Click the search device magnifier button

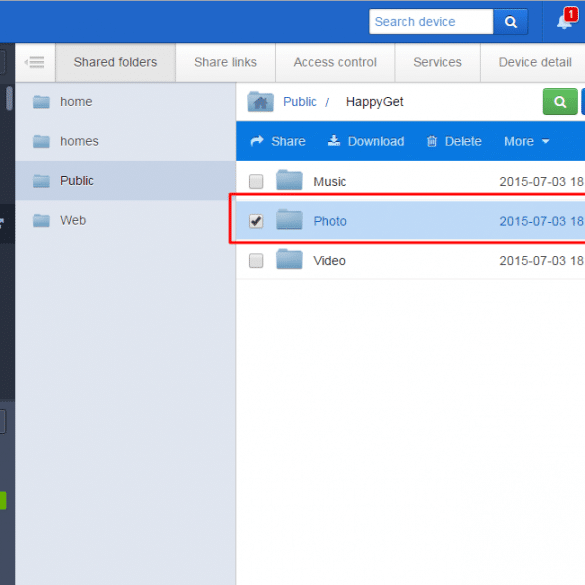click(x=510, y=22)
